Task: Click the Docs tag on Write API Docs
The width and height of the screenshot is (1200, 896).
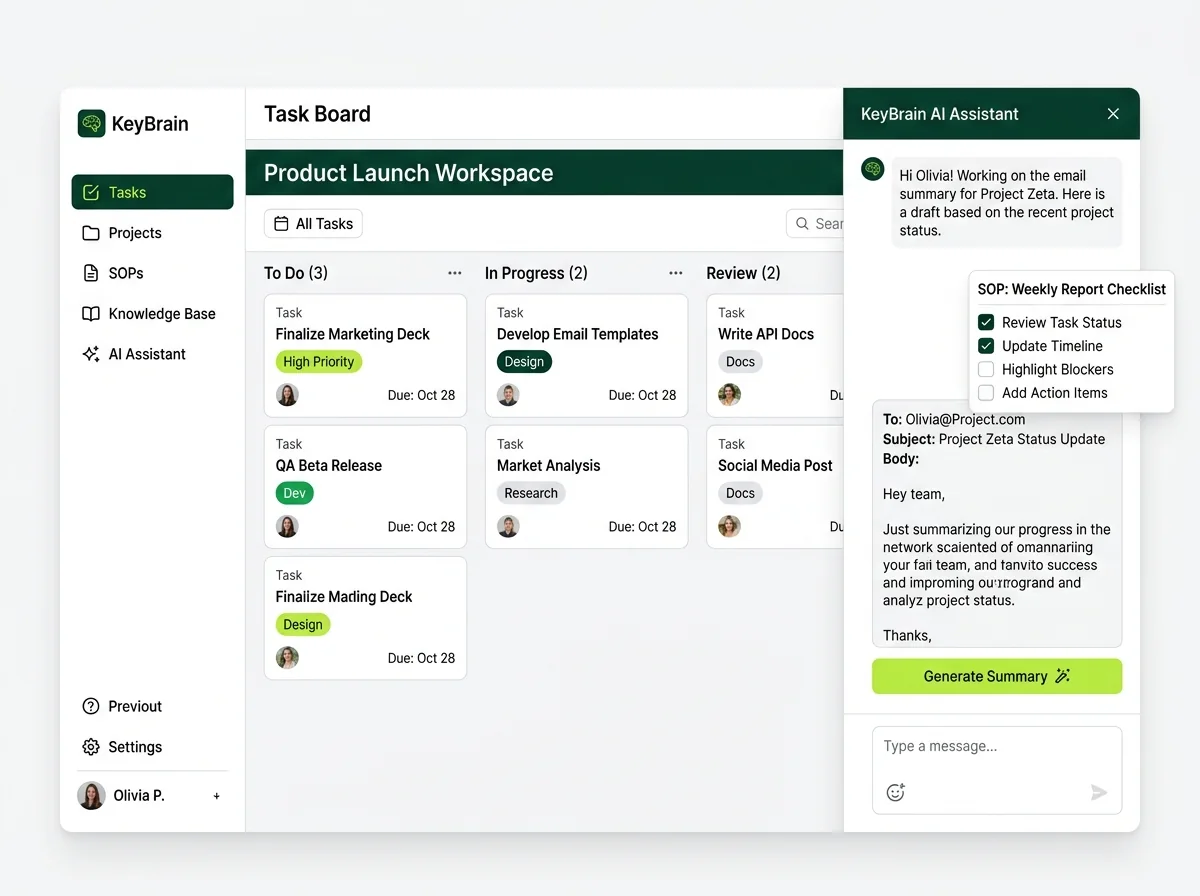Action: point(740,362)
